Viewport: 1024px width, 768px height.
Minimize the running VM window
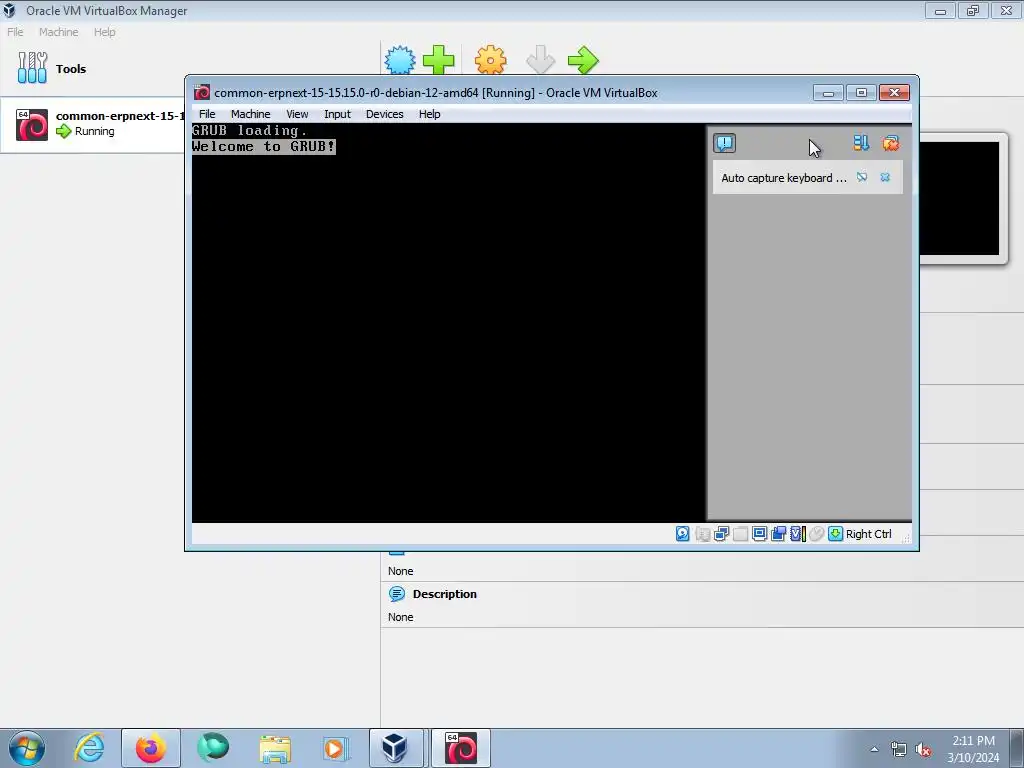tap(828, 93)
